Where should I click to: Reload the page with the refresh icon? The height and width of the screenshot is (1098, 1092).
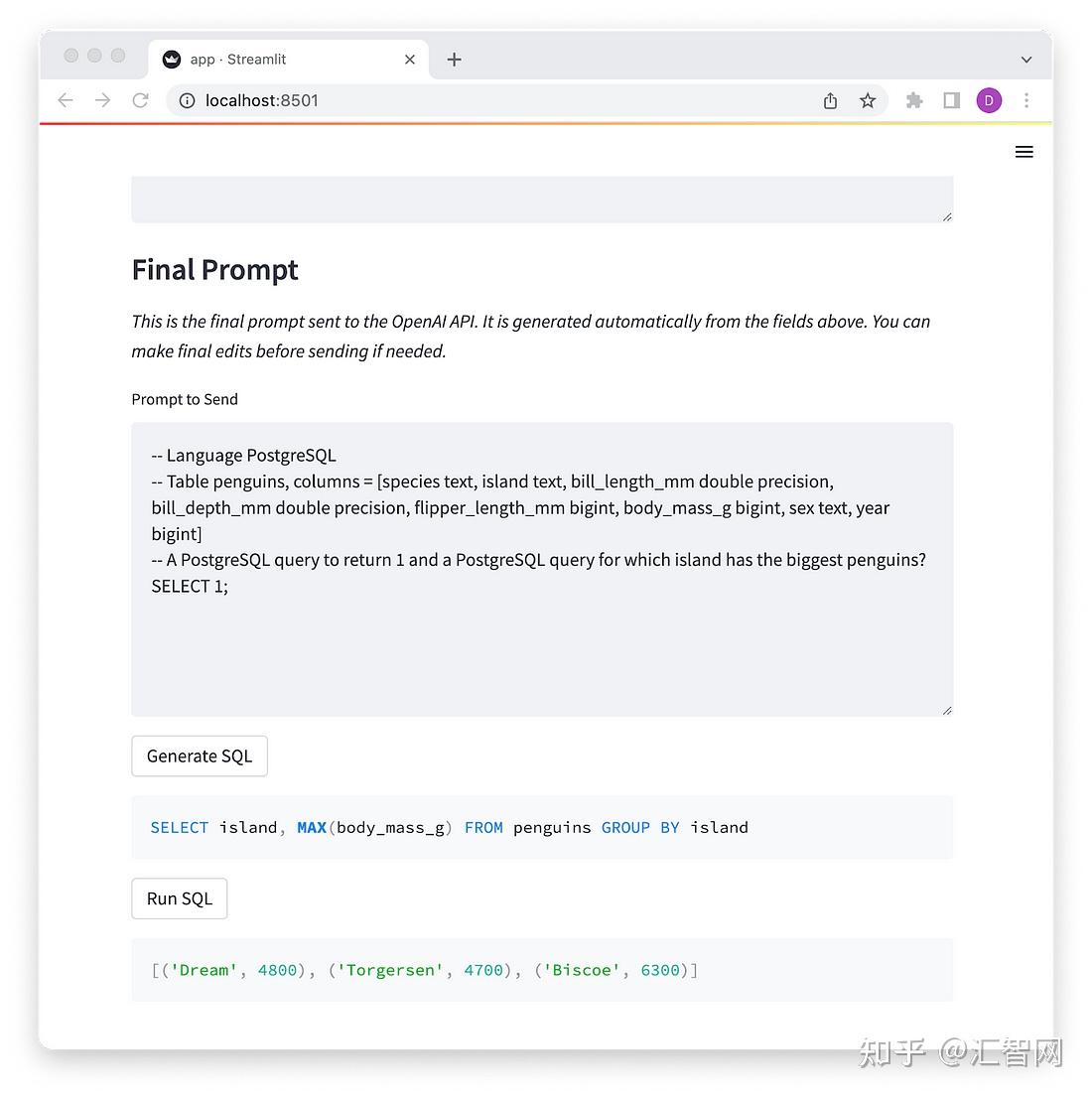[x=140, y=101]
